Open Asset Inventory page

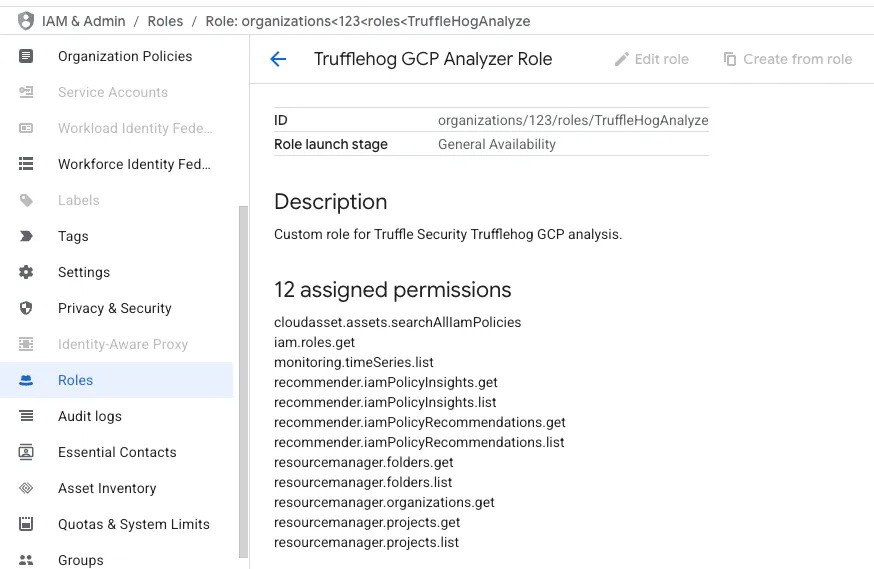pyautogui.click(x=107, y=488)
